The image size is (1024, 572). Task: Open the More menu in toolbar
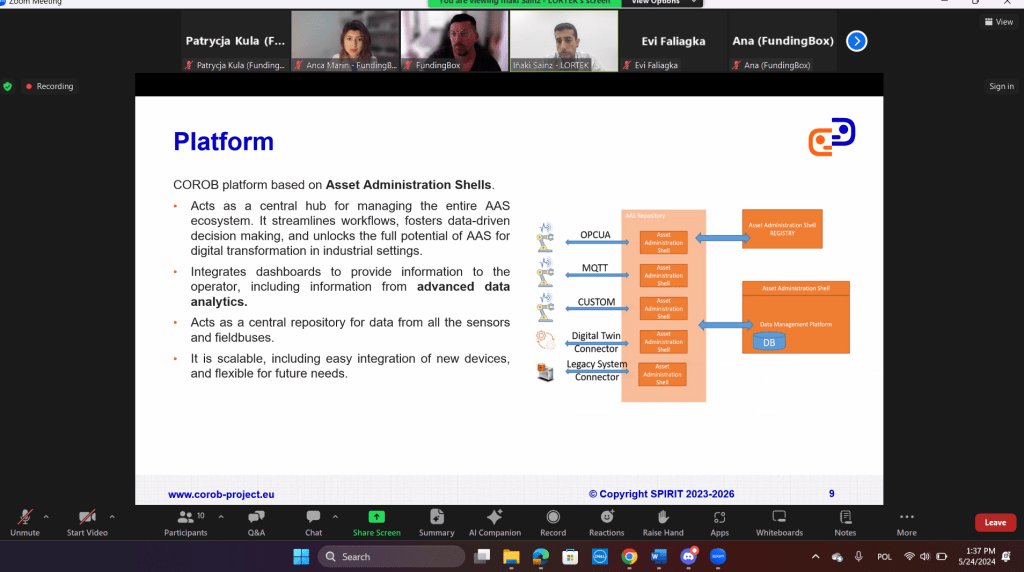point(906,518)
